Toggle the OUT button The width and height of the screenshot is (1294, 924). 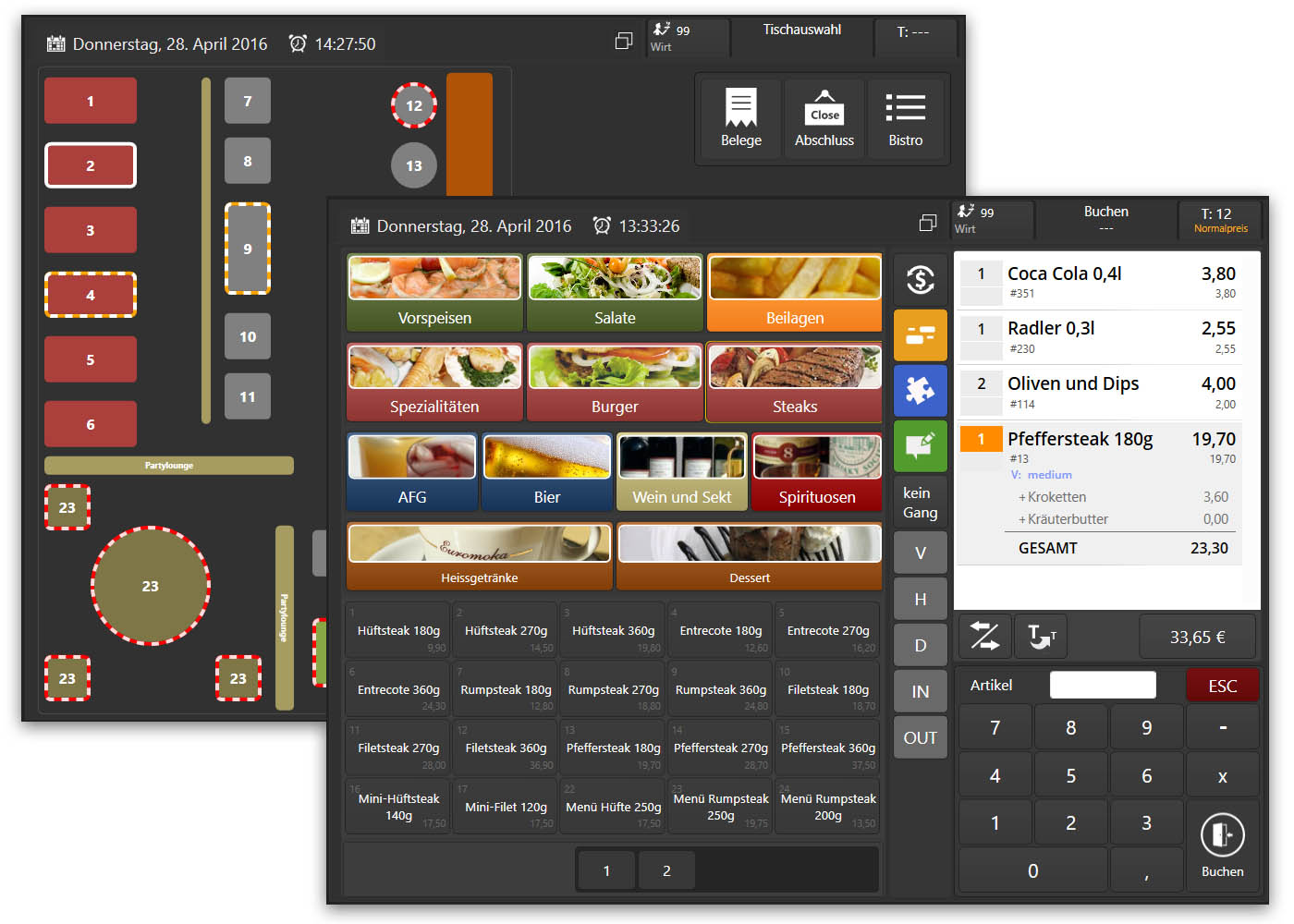coord(920,737)
